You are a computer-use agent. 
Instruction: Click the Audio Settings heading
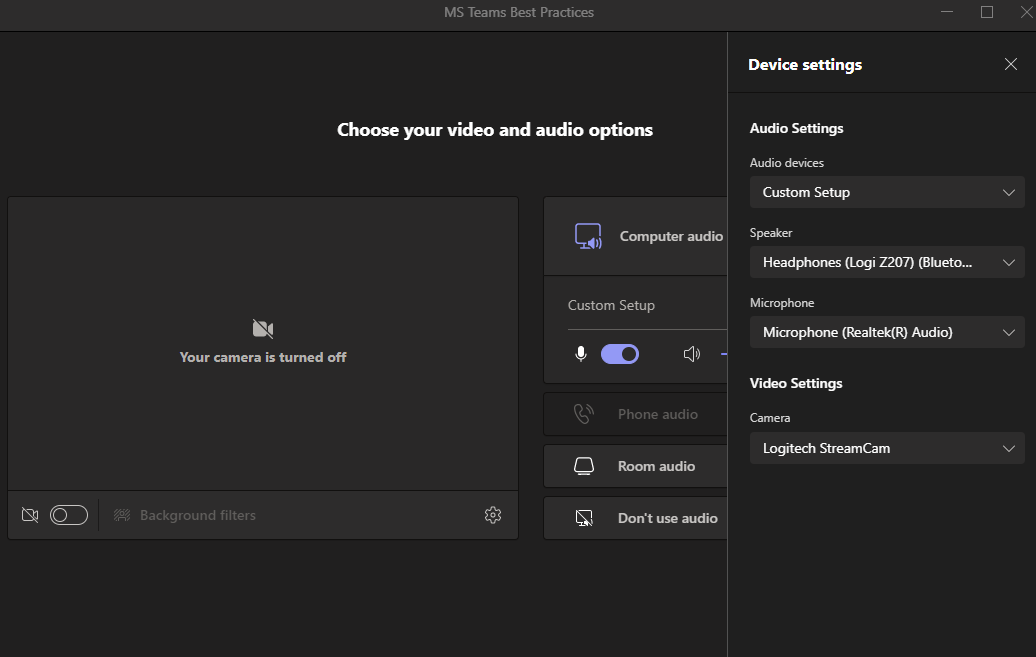(x=796, y=128)
